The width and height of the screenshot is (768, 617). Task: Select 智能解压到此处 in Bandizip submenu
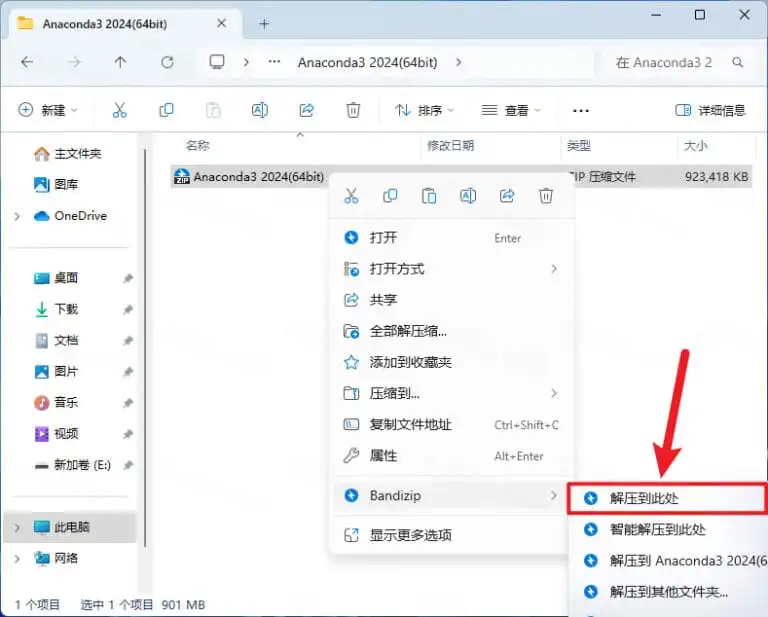coord(669,529)
